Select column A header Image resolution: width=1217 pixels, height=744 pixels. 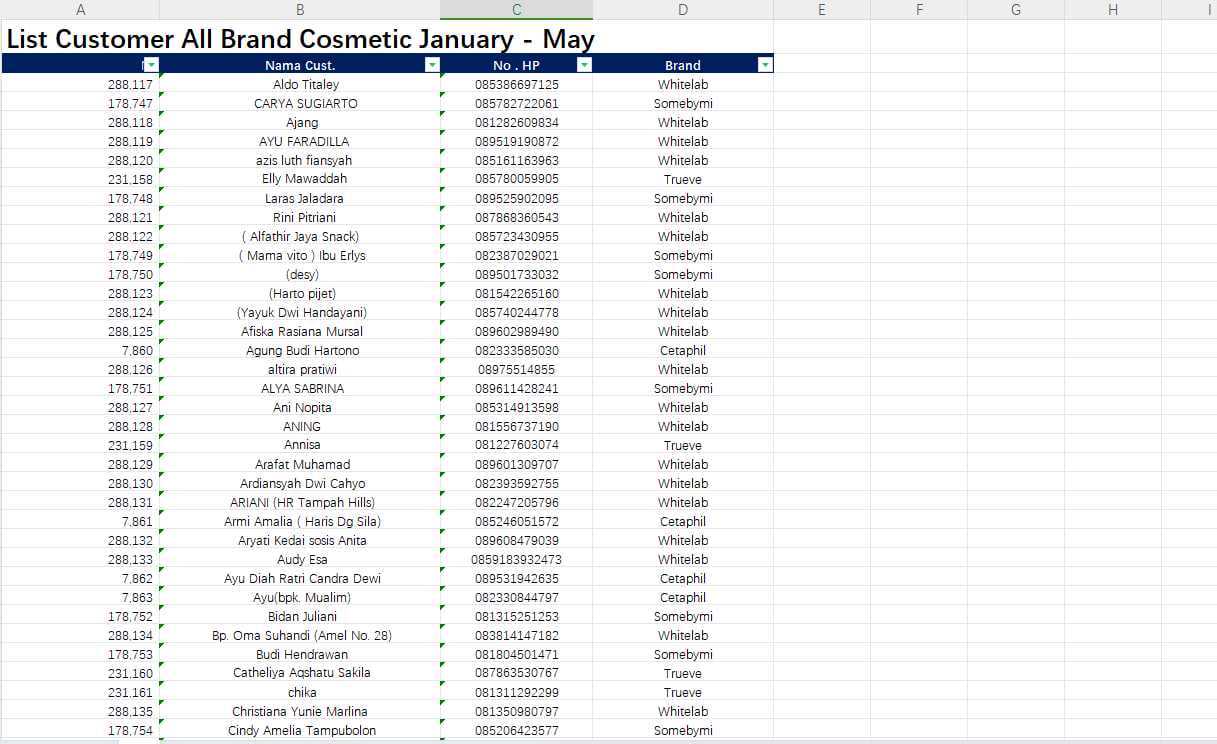point(80,10)
